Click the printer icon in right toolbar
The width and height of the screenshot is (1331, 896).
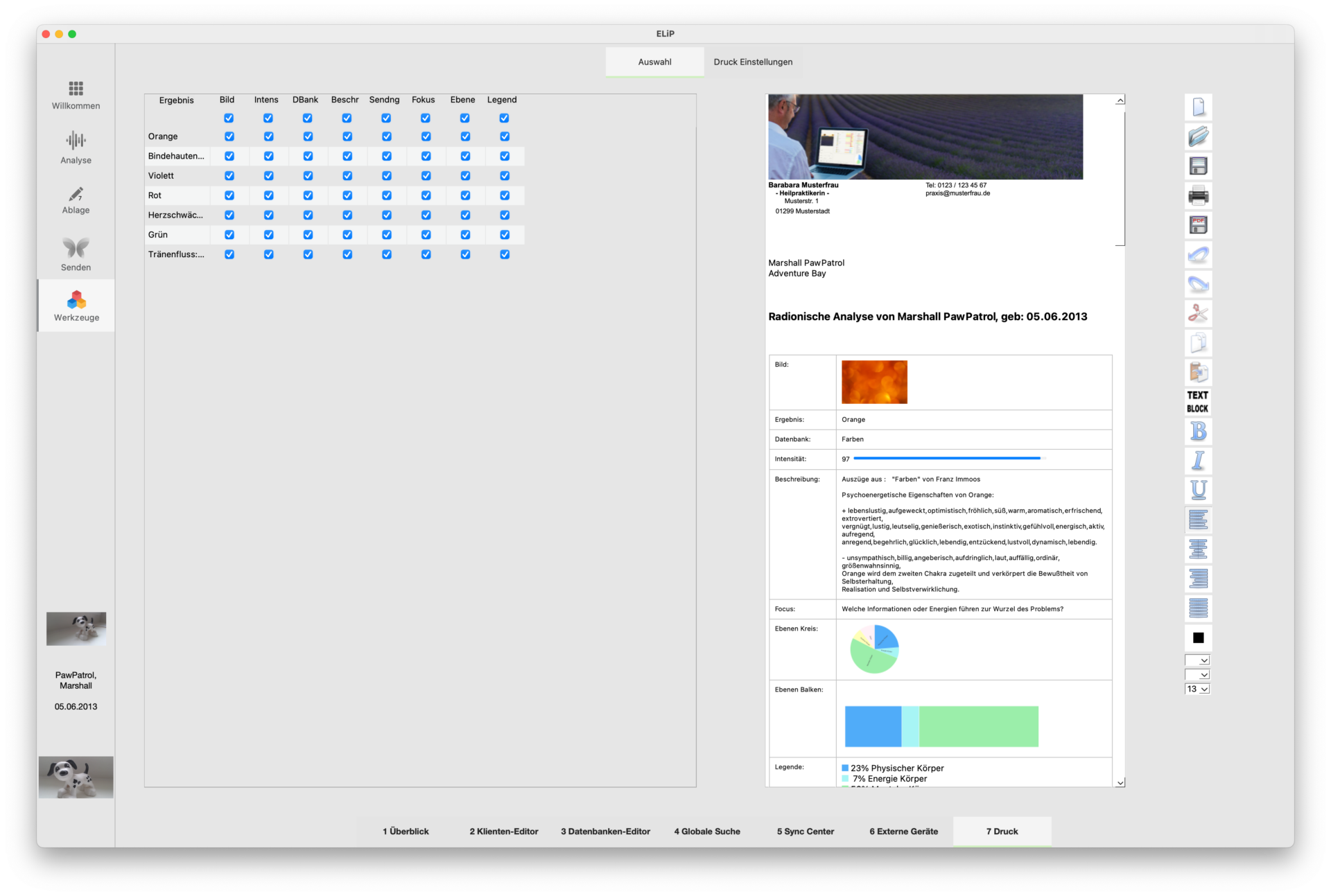click(x=1198, y=196)
